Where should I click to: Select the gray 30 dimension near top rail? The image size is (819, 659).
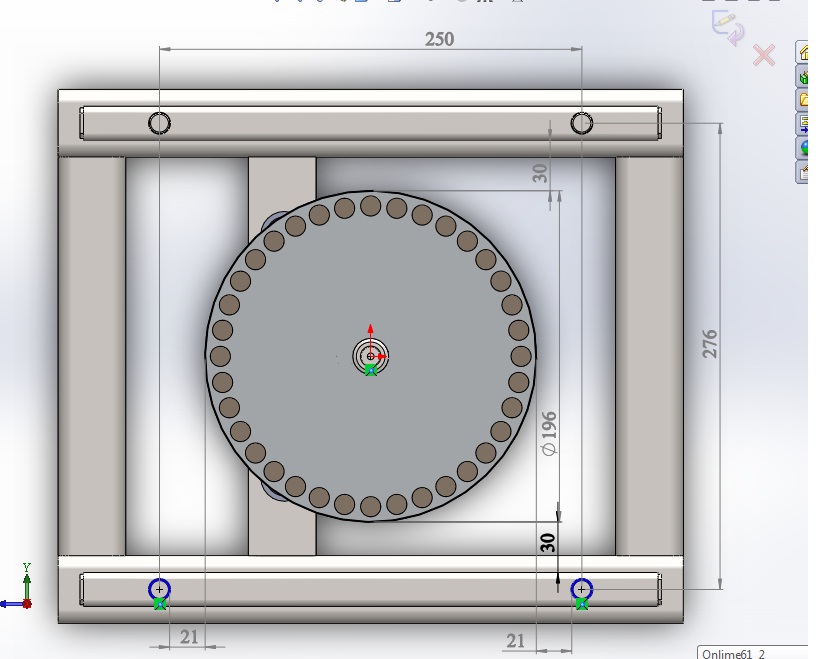pyautogui.click(x=540, y=173)
